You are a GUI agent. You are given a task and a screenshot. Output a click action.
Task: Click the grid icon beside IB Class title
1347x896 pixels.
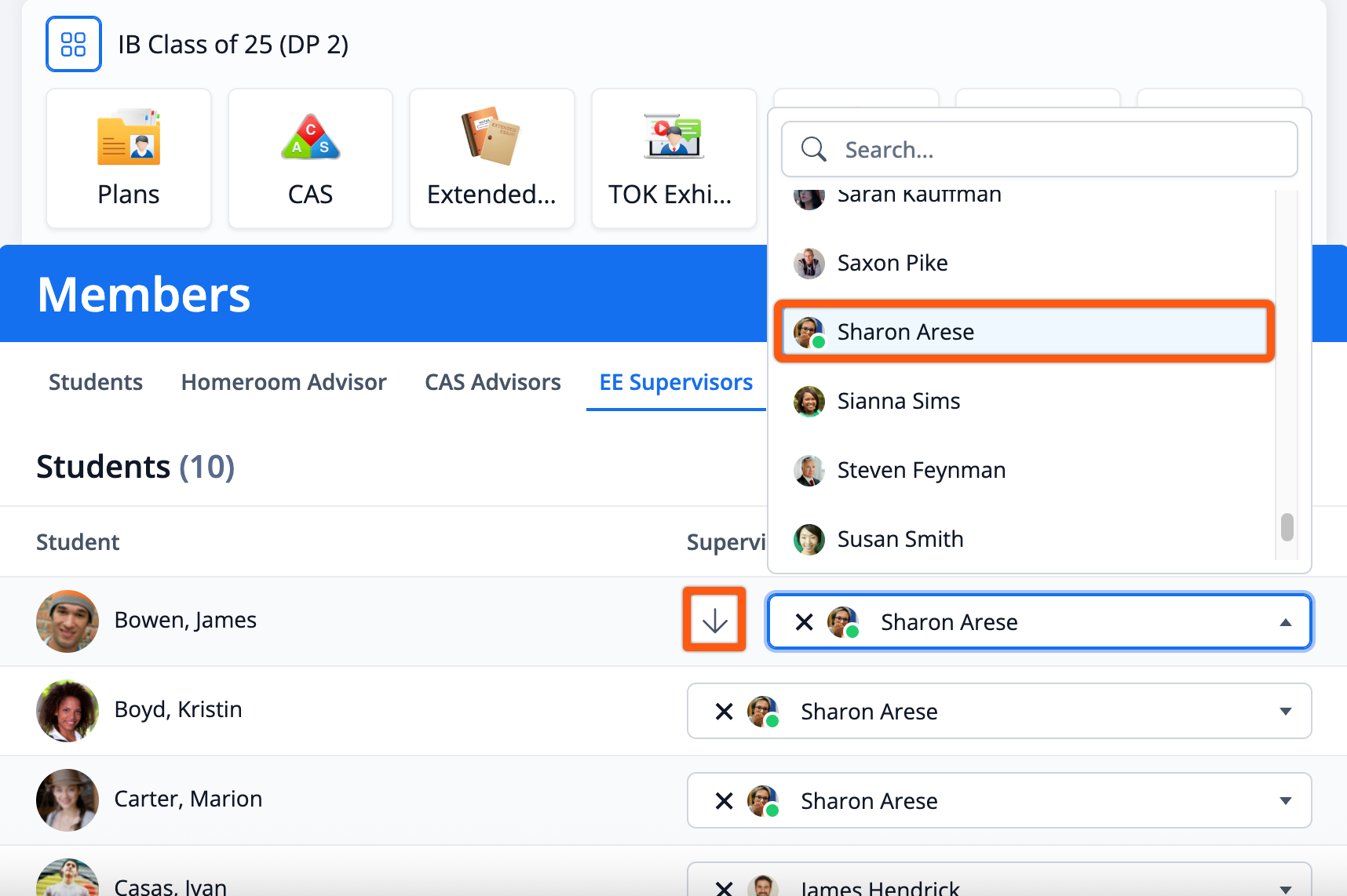click(73, 44)
